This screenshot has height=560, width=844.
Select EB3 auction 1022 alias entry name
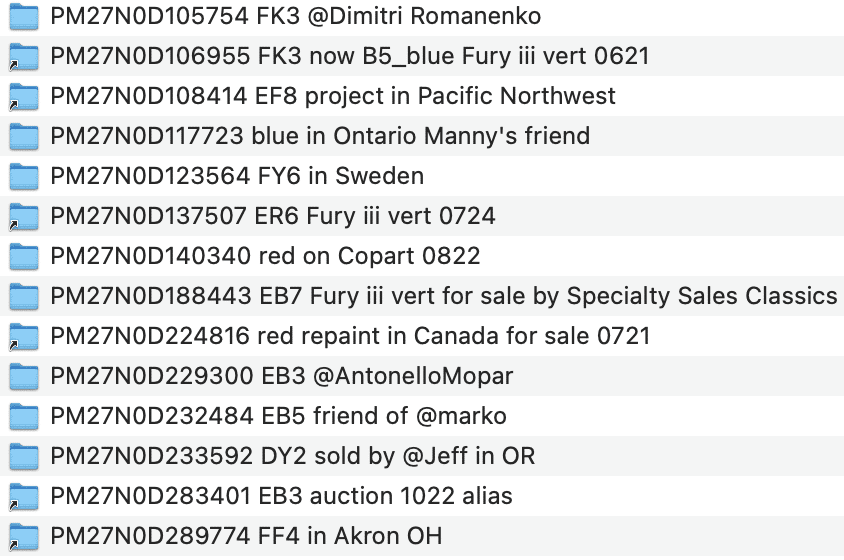(x=281, y=496)
